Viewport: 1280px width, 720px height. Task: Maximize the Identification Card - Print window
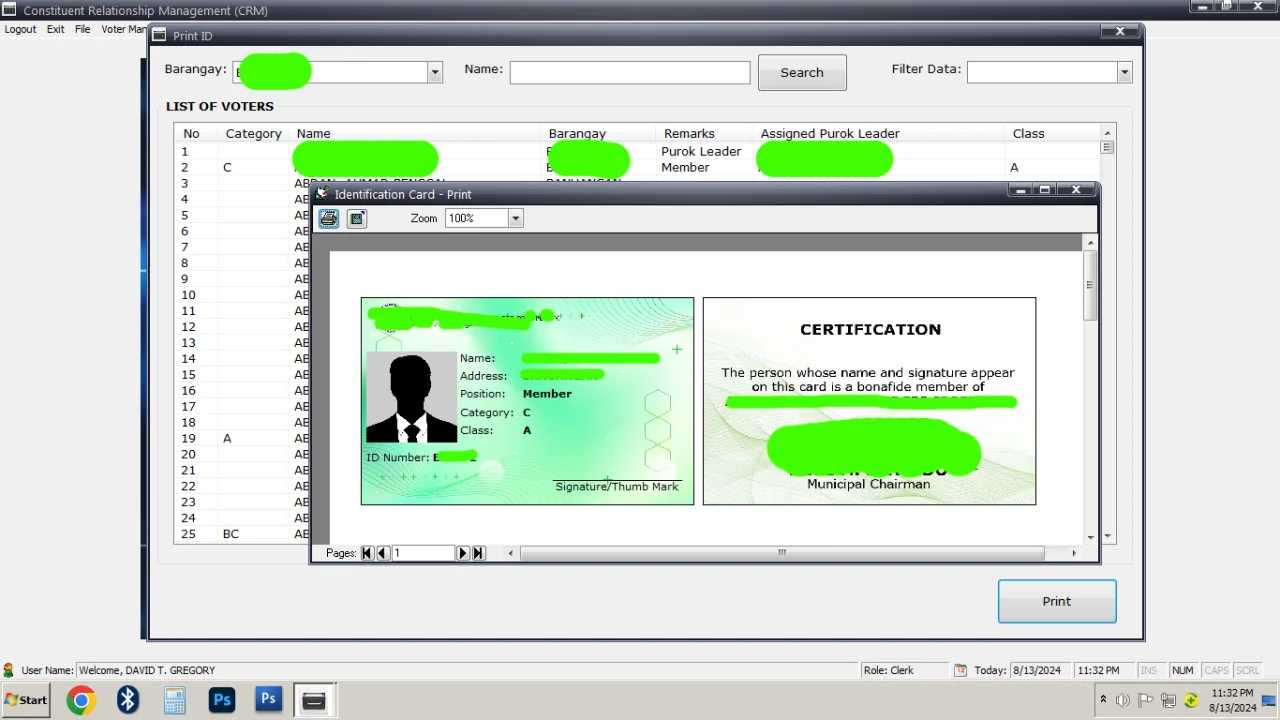(1044, 190)
